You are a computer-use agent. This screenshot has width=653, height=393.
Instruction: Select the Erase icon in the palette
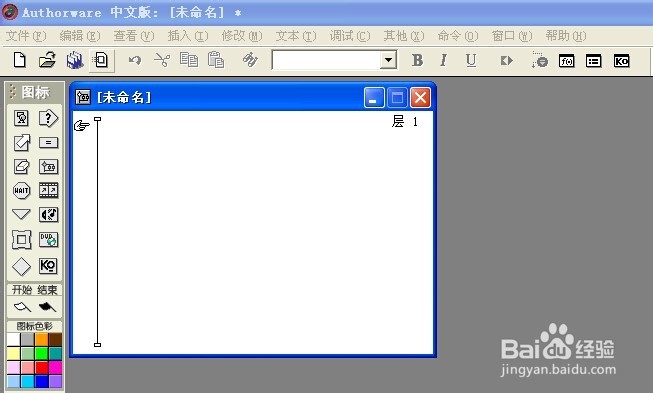click(x=21, y=167)
